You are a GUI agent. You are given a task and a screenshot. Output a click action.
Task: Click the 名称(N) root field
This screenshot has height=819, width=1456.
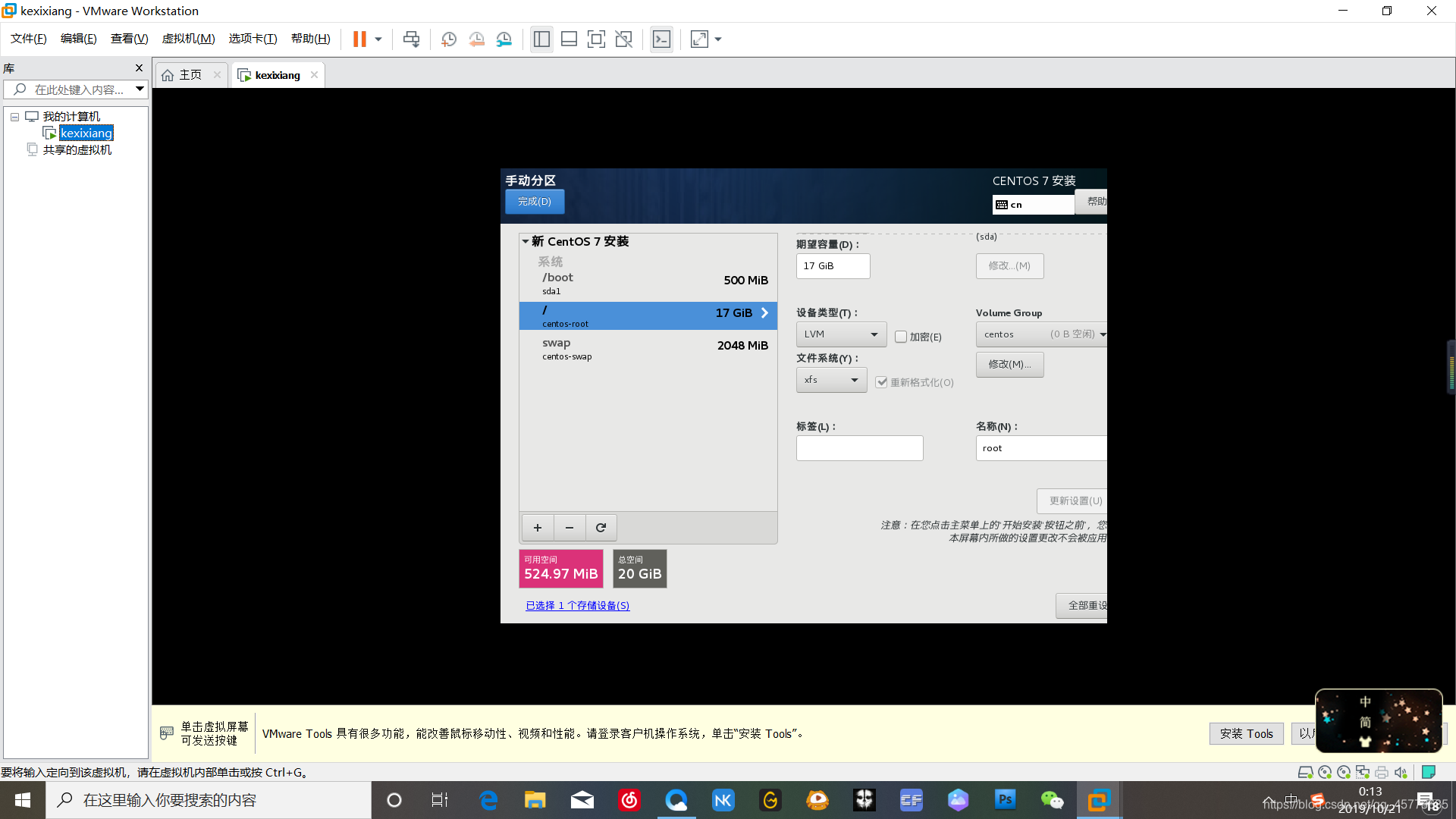click(1041, 448)
